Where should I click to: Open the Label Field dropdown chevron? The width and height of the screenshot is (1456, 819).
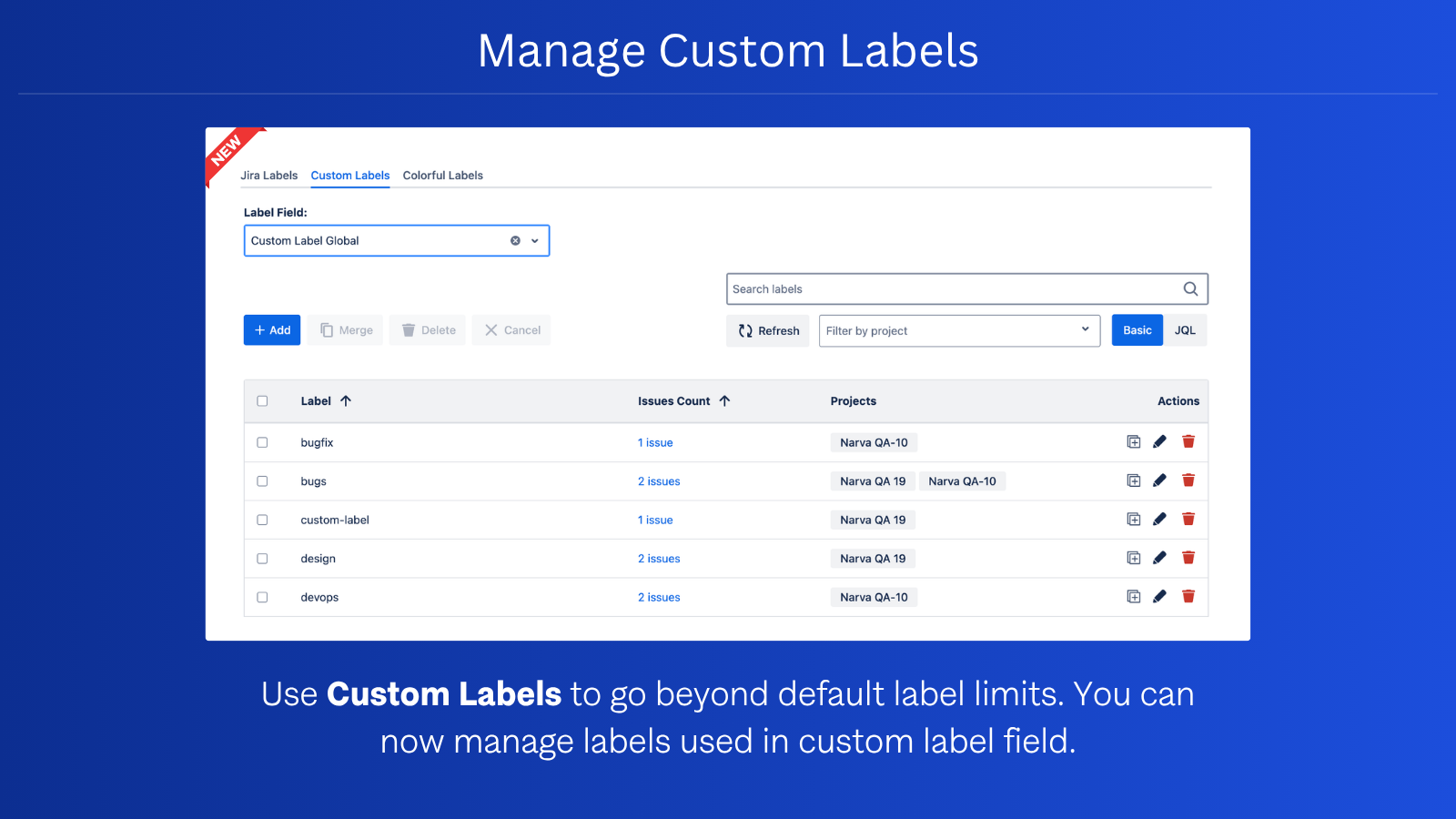pos(535,240)
